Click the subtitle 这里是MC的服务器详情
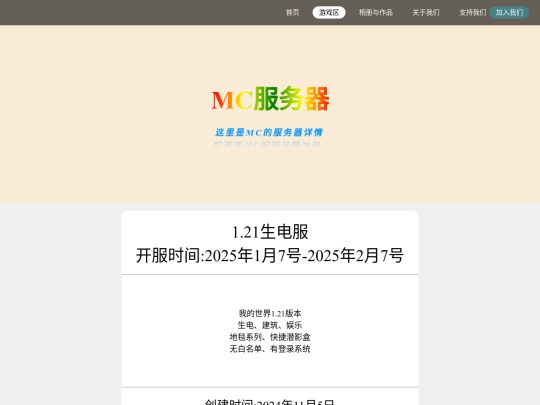Image resolution: width=540 pixels, height=405 pixels. click(269, 132)
